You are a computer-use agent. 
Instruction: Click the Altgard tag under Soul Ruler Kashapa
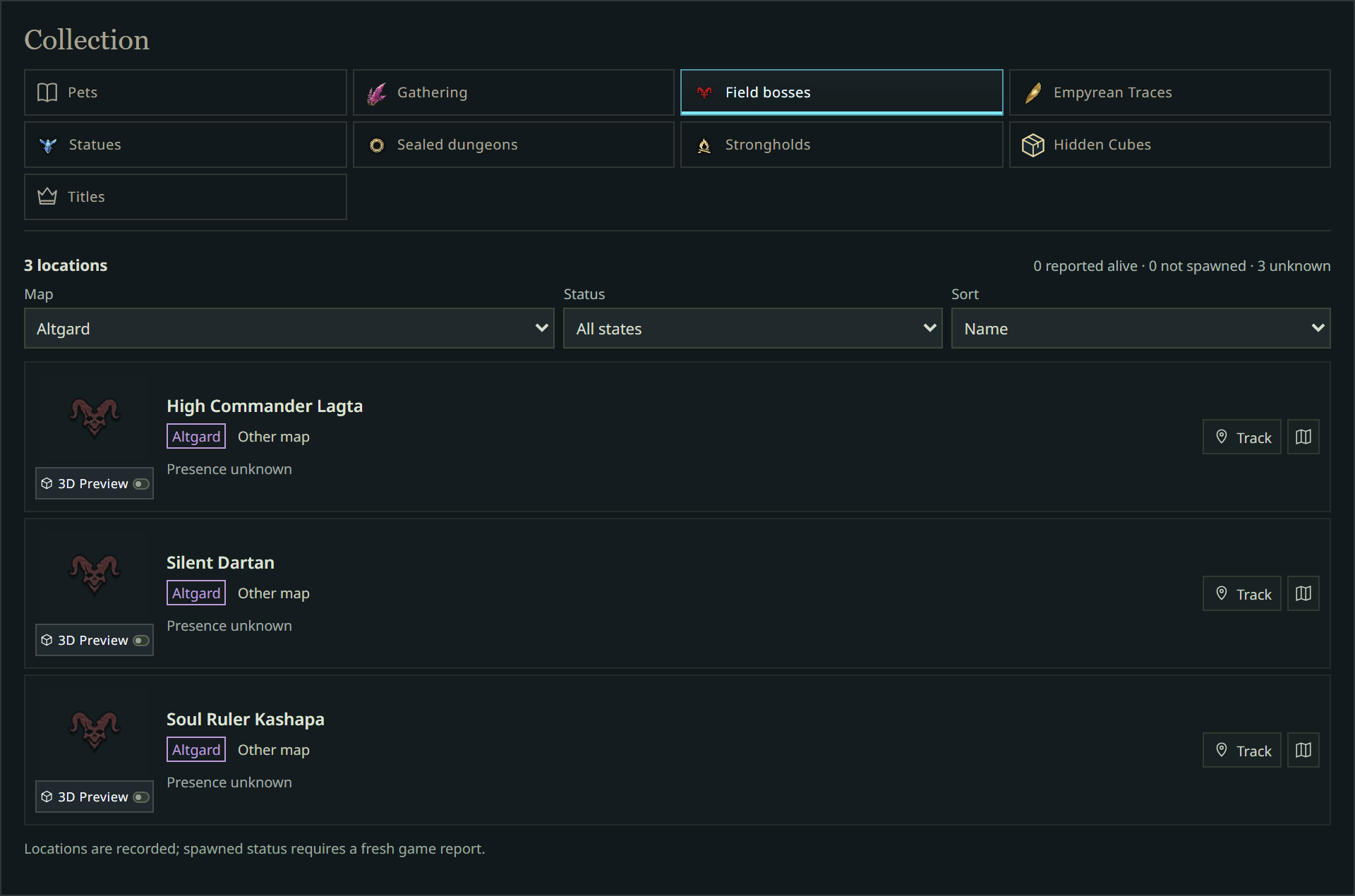196,749
